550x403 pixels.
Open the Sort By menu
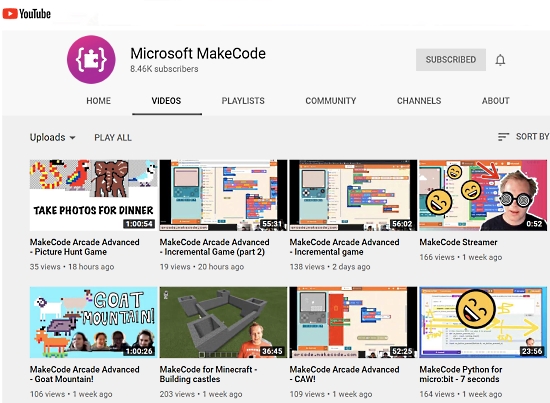(523, 136)
